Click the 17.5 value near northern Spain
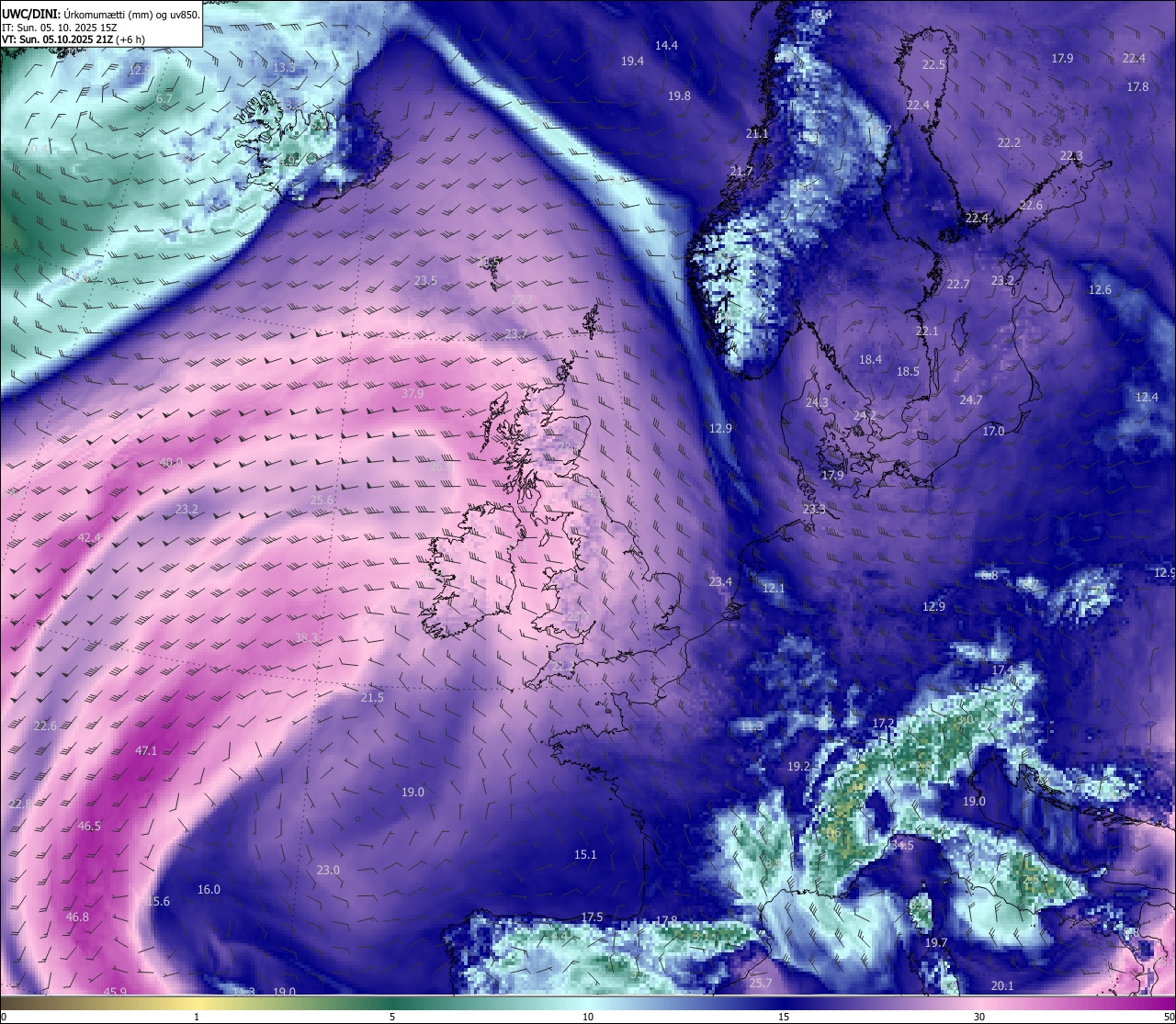This screenshot has height=1024, width=1176. coord(592,917)
